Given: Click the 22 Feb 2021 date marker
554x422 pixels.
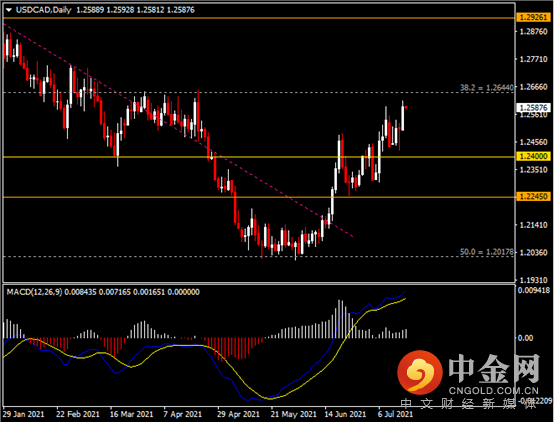Looking at the screenshot, I should point(78,414).
